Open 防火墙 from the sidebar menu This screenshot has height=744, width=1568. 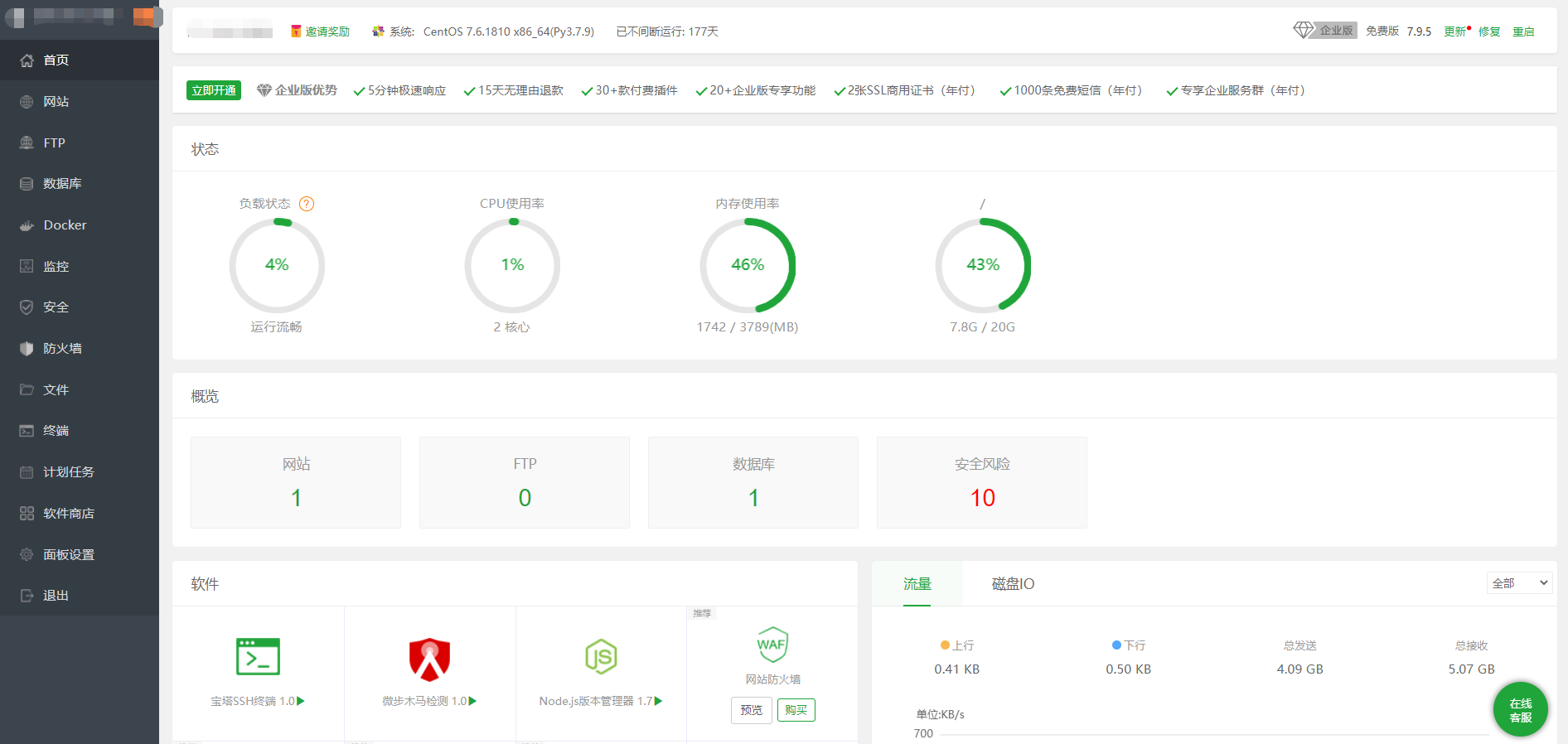62,349
